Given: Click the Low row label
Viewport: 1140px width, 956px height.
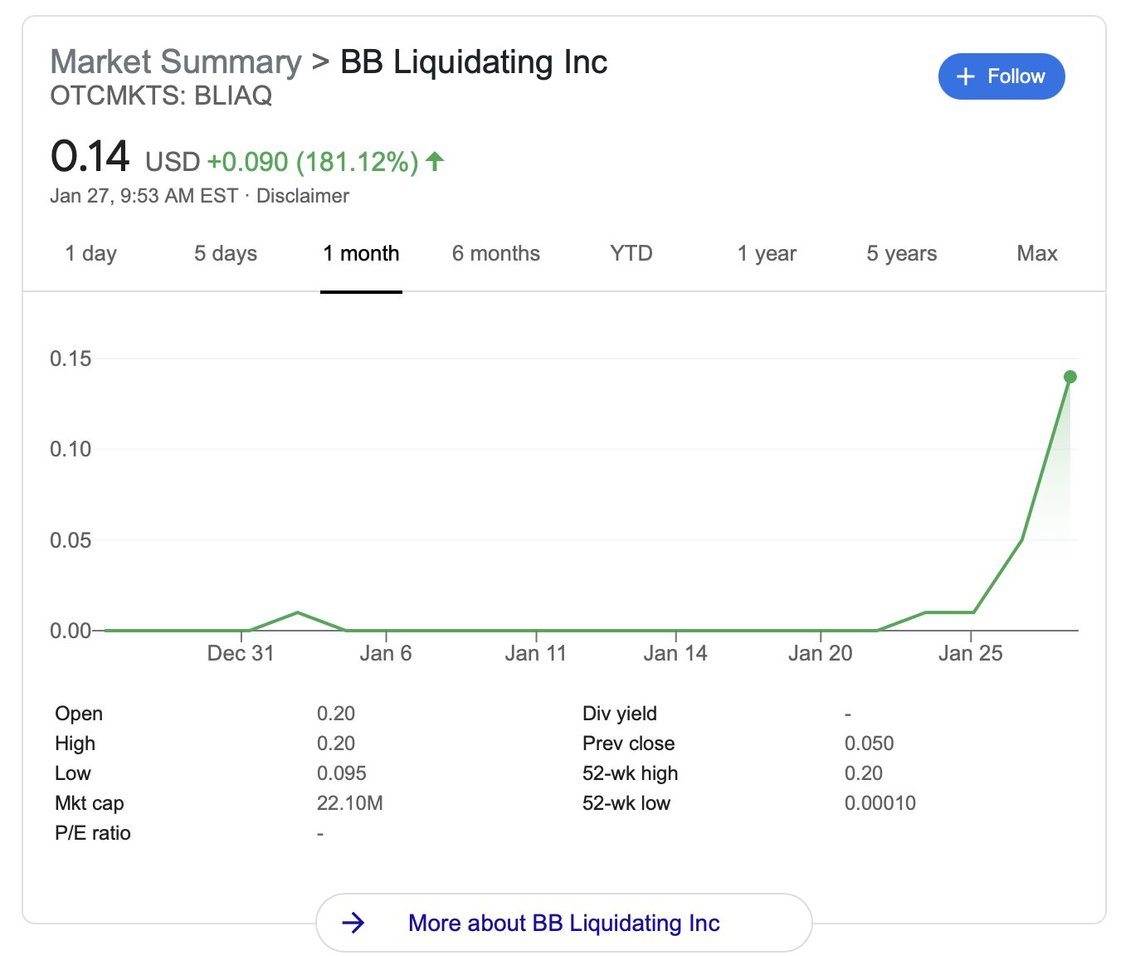Looking at the screenshot, I should click(73, 773).
